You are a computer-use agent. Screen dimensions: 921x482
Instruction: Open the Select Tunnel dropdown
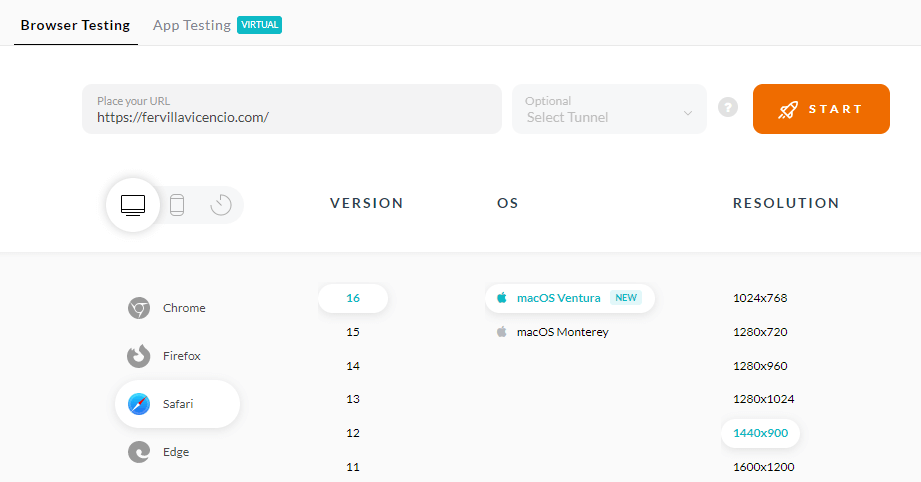(x=609, y=109)
